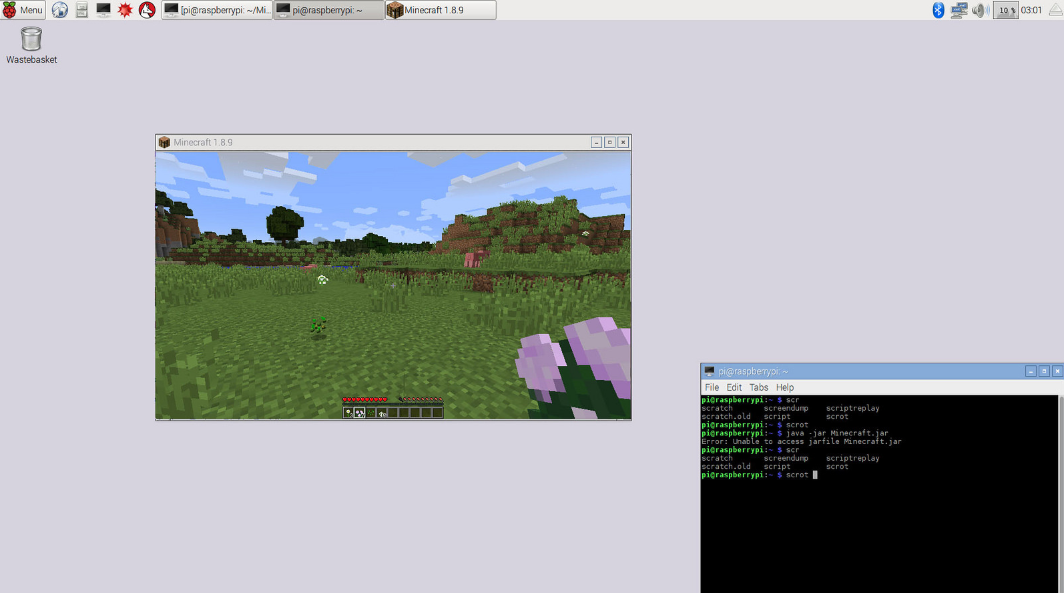Maximize the pi@raspberrypi terminal window
Screen dimensions: 1064x593
point(1044,371)
